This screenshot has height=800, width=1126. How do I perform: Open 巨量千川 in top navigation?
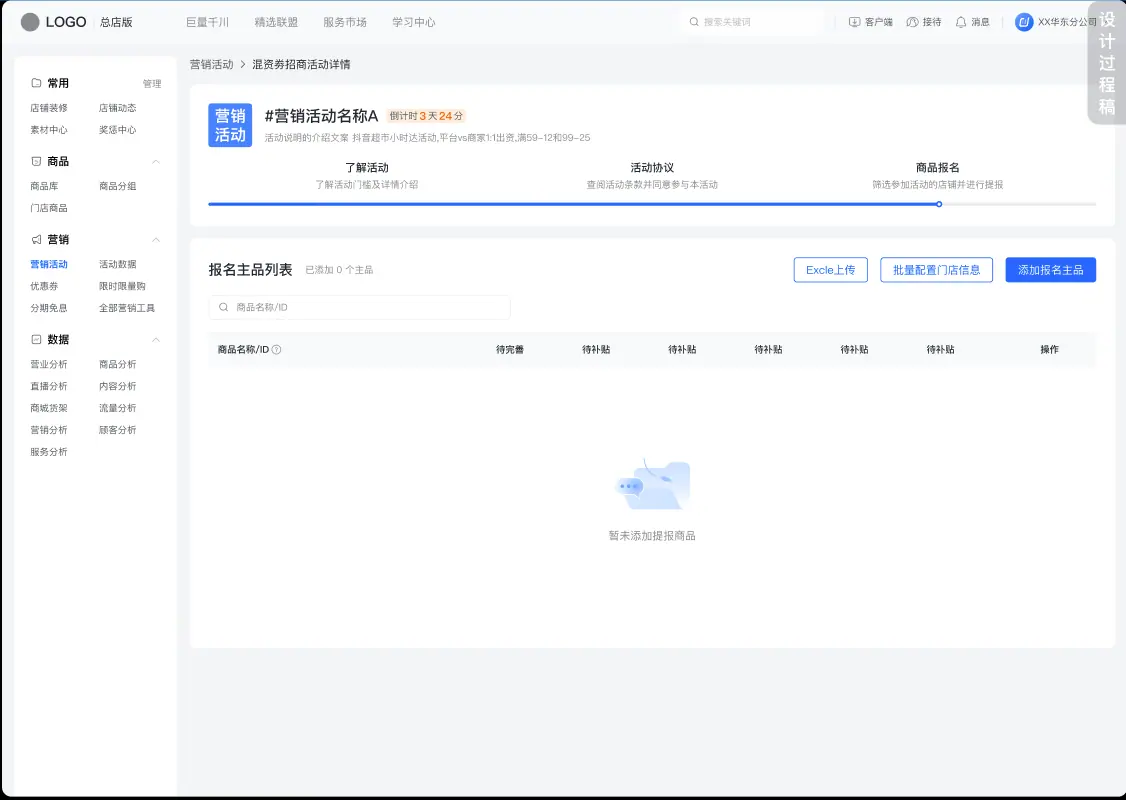pos(208,22)
